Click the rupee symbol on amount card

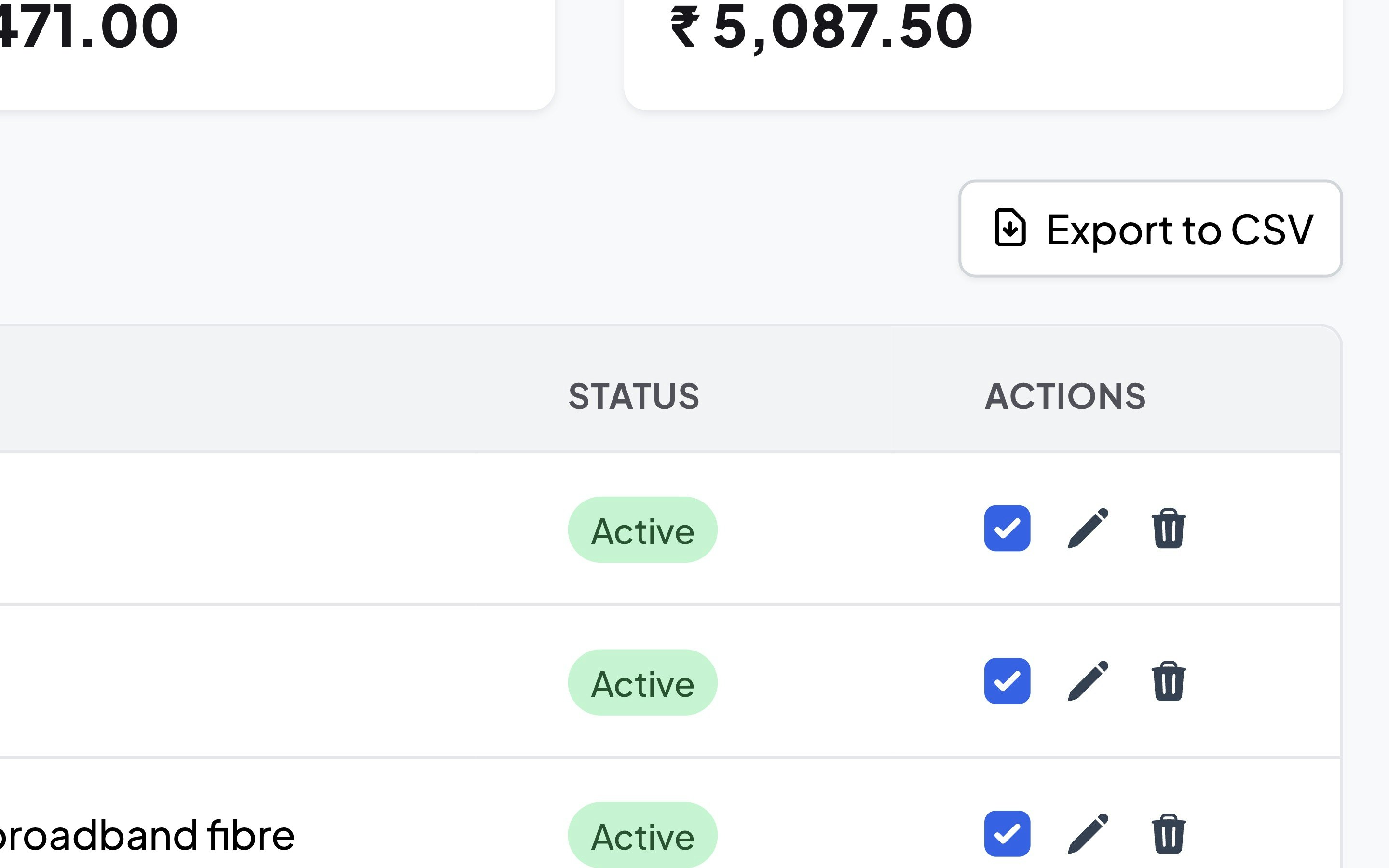tap(685, 27)
